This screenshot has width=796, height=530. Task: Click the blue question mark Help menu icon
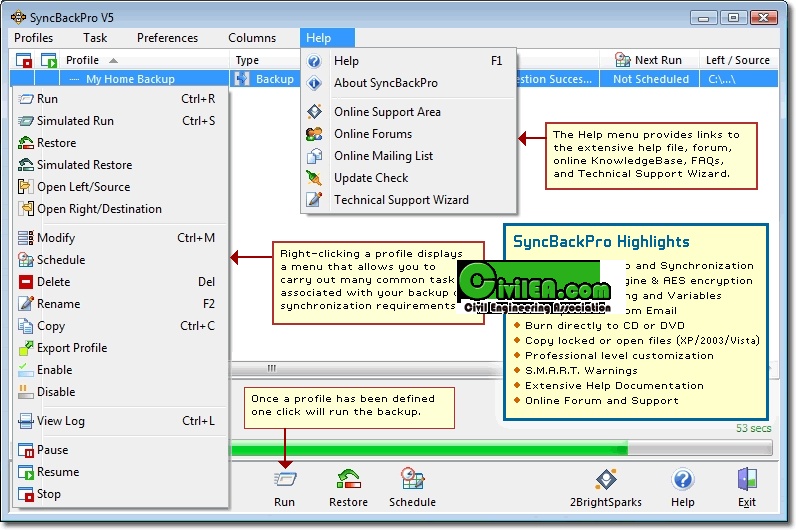[314, 61]
